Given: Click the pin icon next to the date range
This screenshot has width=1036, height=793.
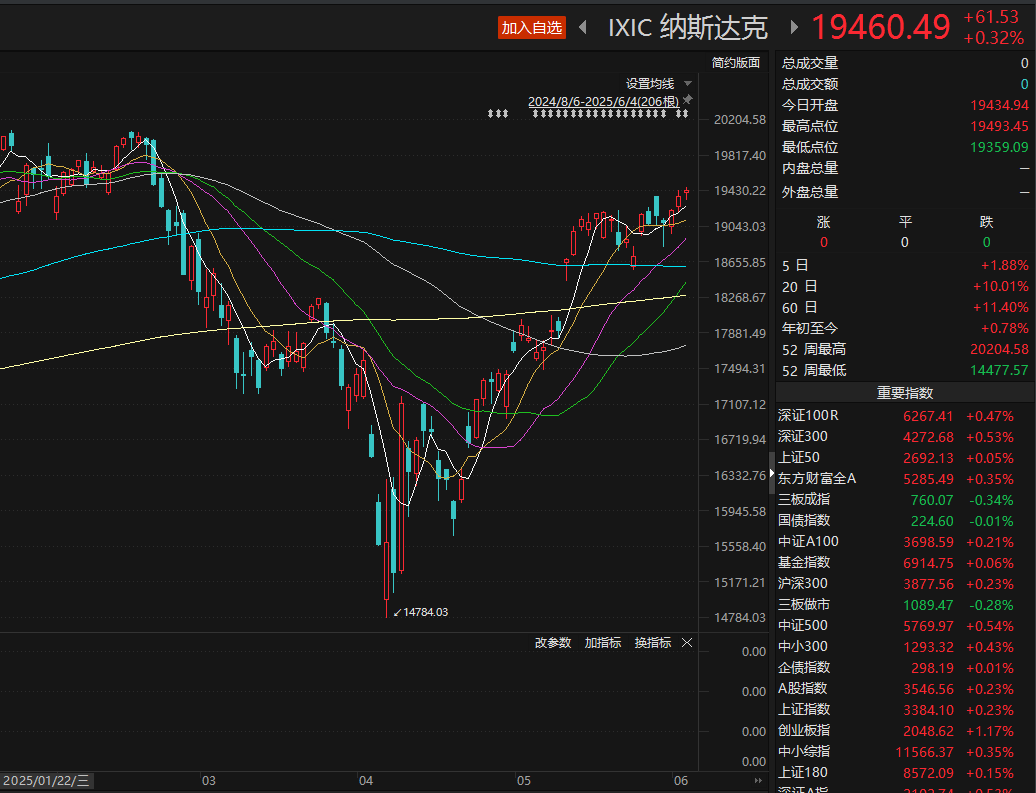Looking at the screenshot, I should (x=688, y=100).
